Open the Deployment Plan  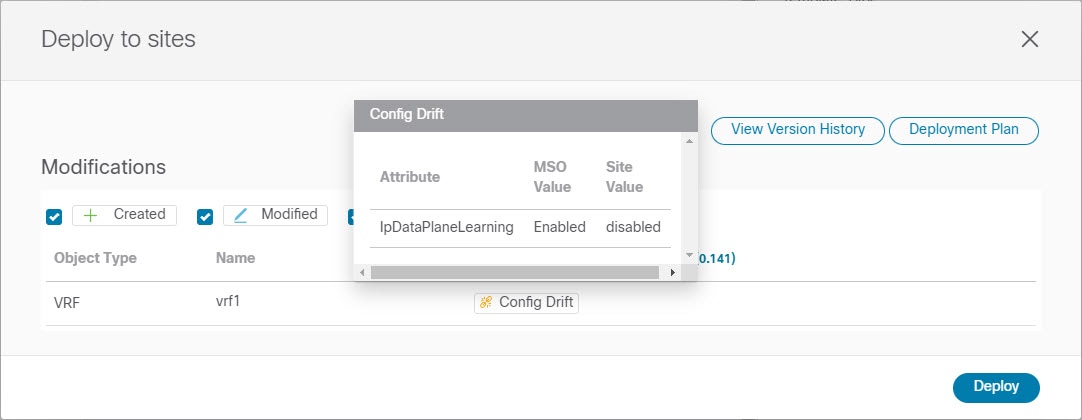(x=964, y=130)
